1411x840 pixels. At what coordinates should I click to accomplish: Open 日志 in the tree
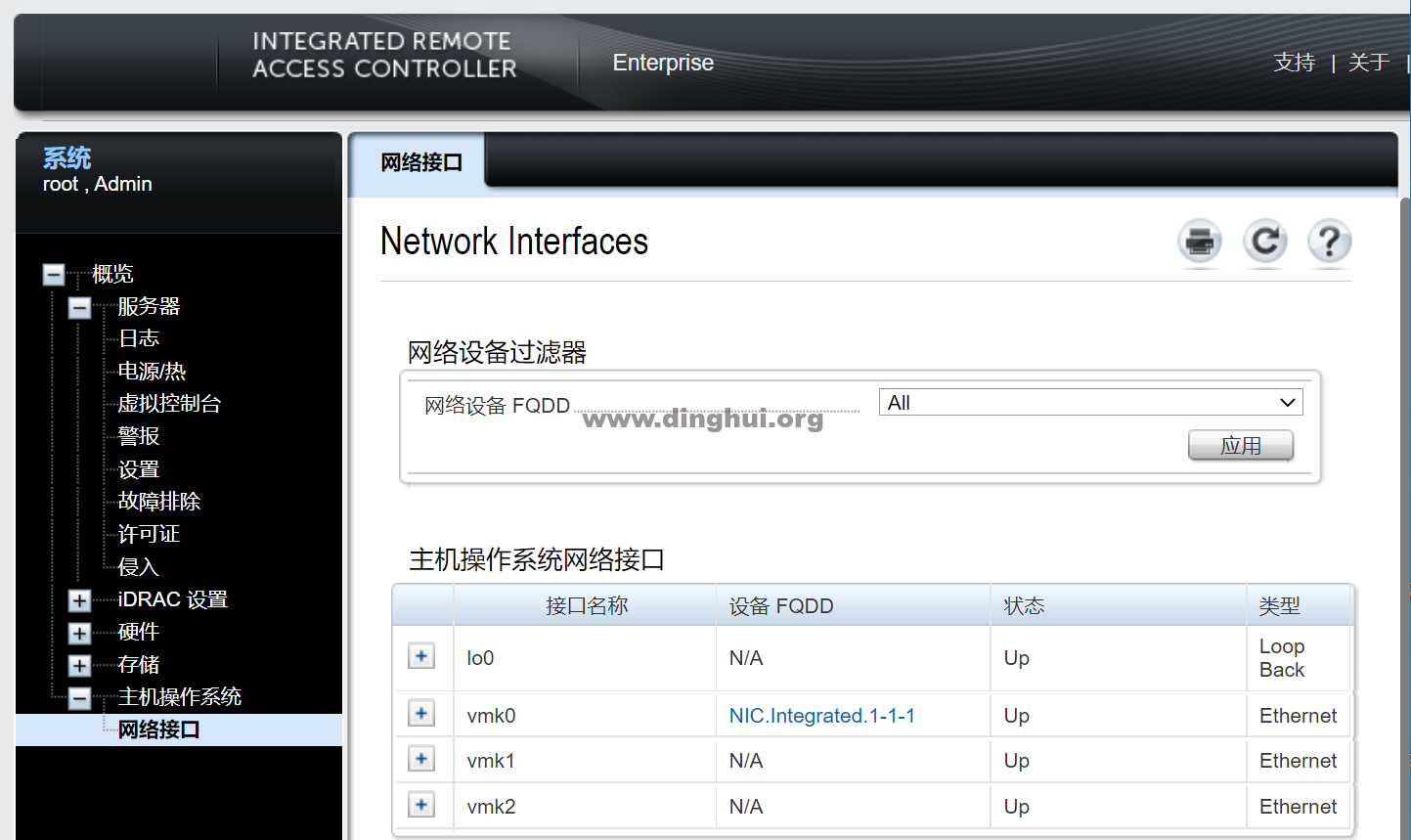pos(138,338)
